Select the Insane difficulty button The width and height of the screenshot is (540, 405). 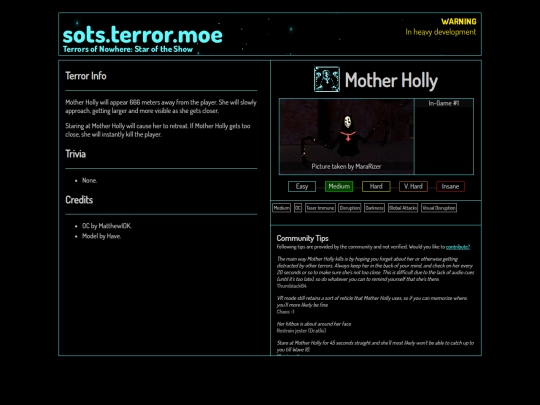coord(450,186)
